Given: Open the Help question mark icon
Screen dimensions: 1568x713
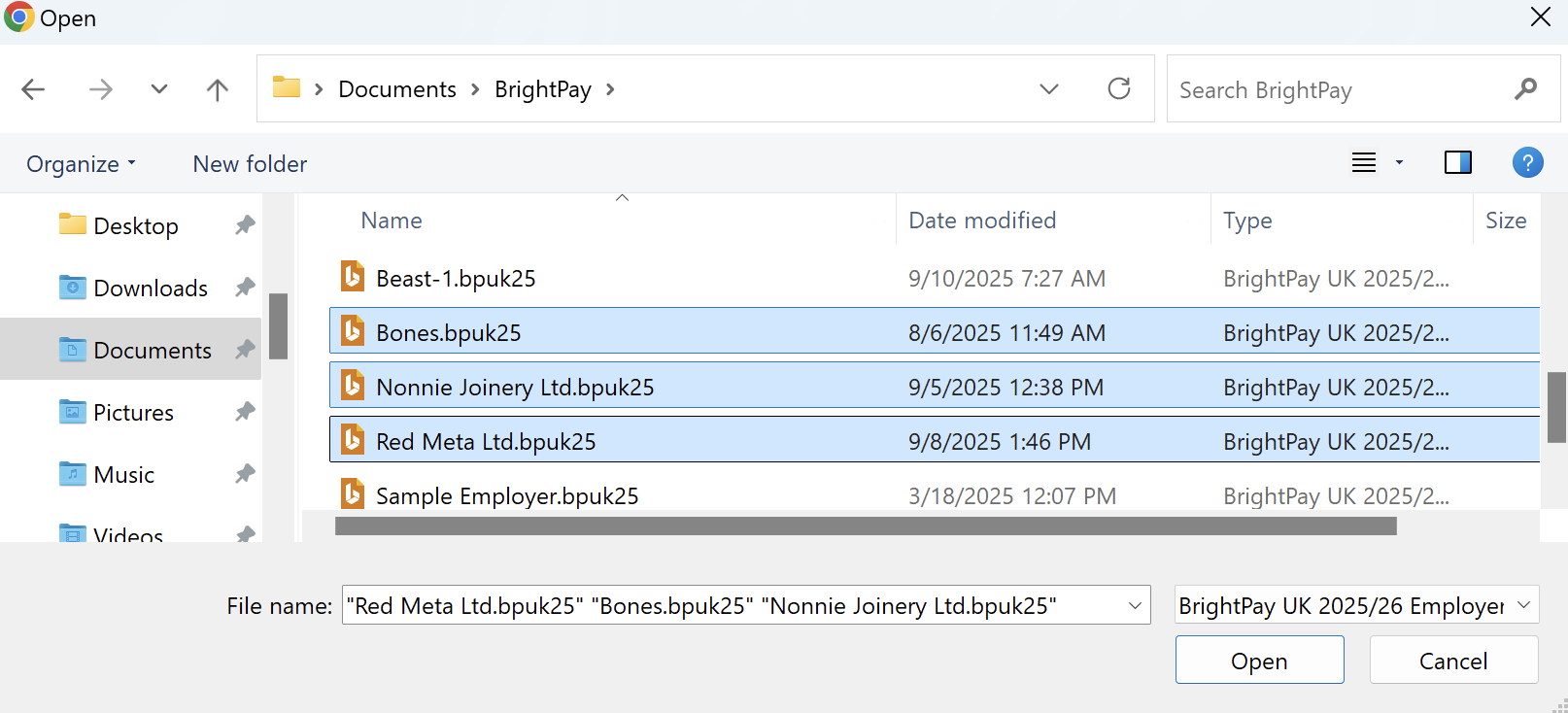Looking at the screenshot, I should point(1527,162).
